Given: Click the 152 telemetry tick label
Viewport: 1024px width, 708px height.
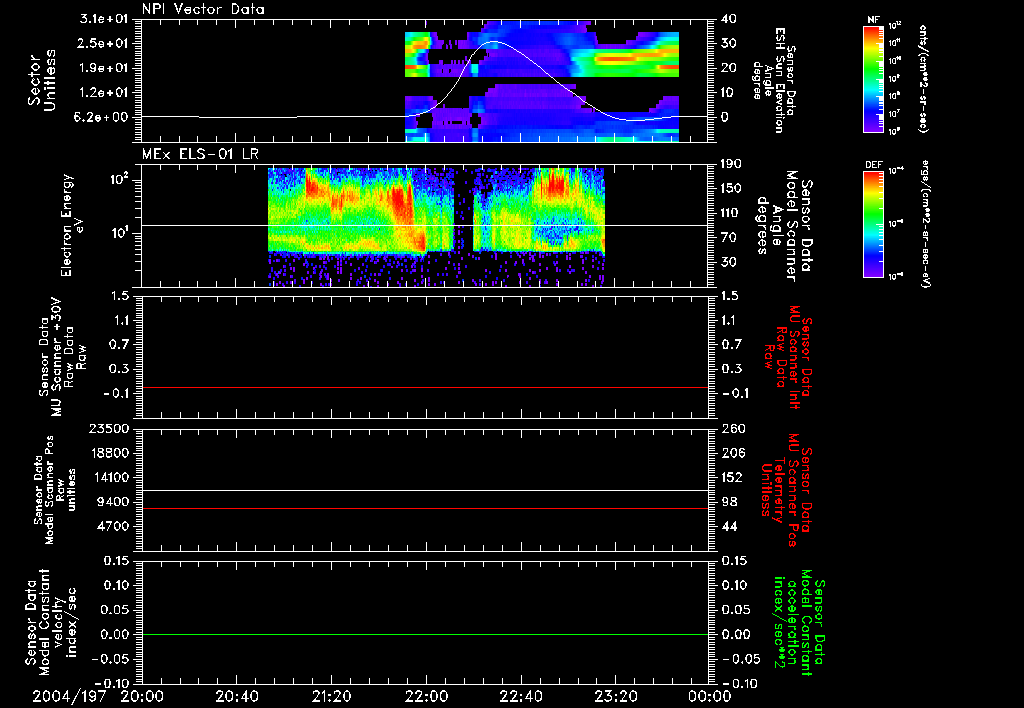Looking at the screenshot, I should tap(733, 477).
